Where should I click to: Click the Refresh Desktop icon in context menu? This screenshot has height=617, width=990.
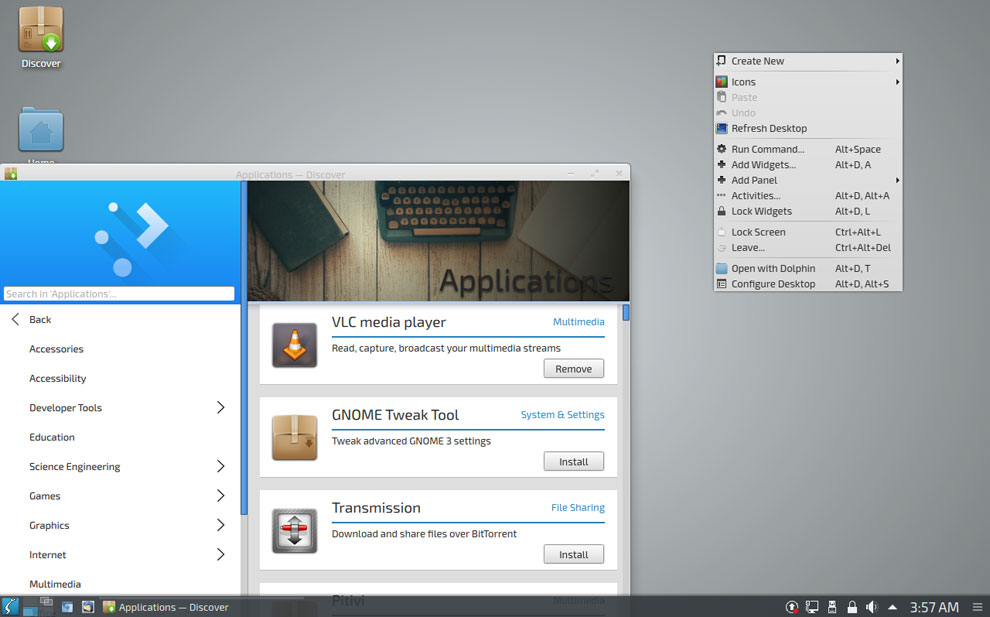click(x=722, y=128)
